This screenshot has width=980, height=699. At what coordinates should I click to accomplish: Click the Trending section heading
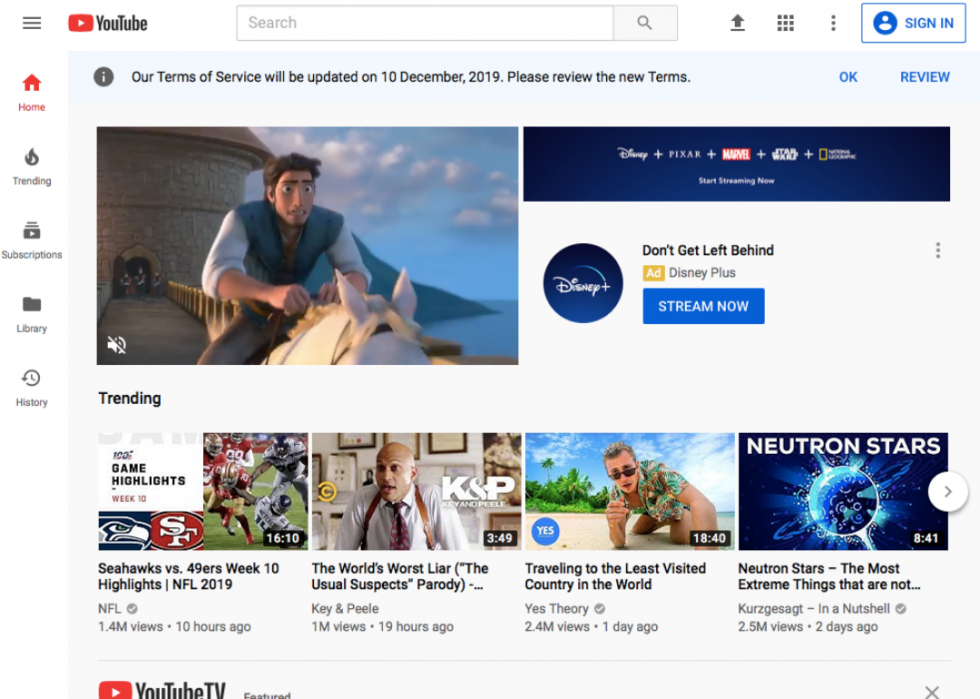(x=130, y=398)
